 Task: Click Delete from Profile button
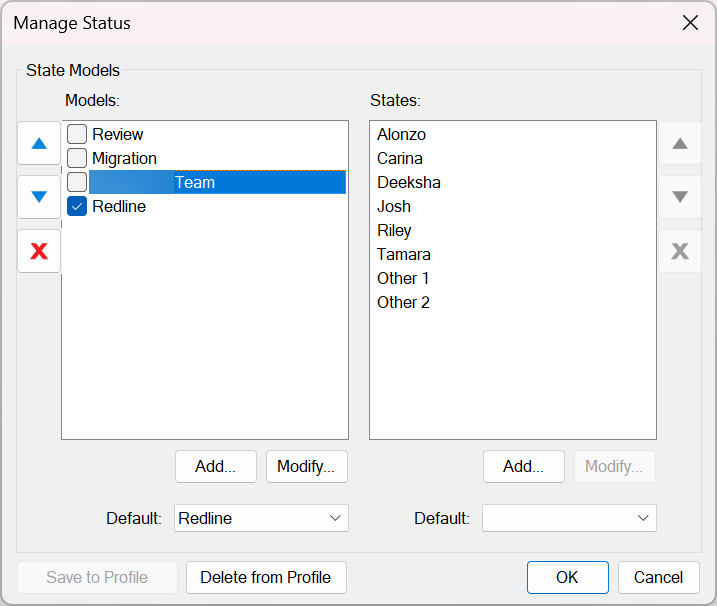click(x=266, y=577)
